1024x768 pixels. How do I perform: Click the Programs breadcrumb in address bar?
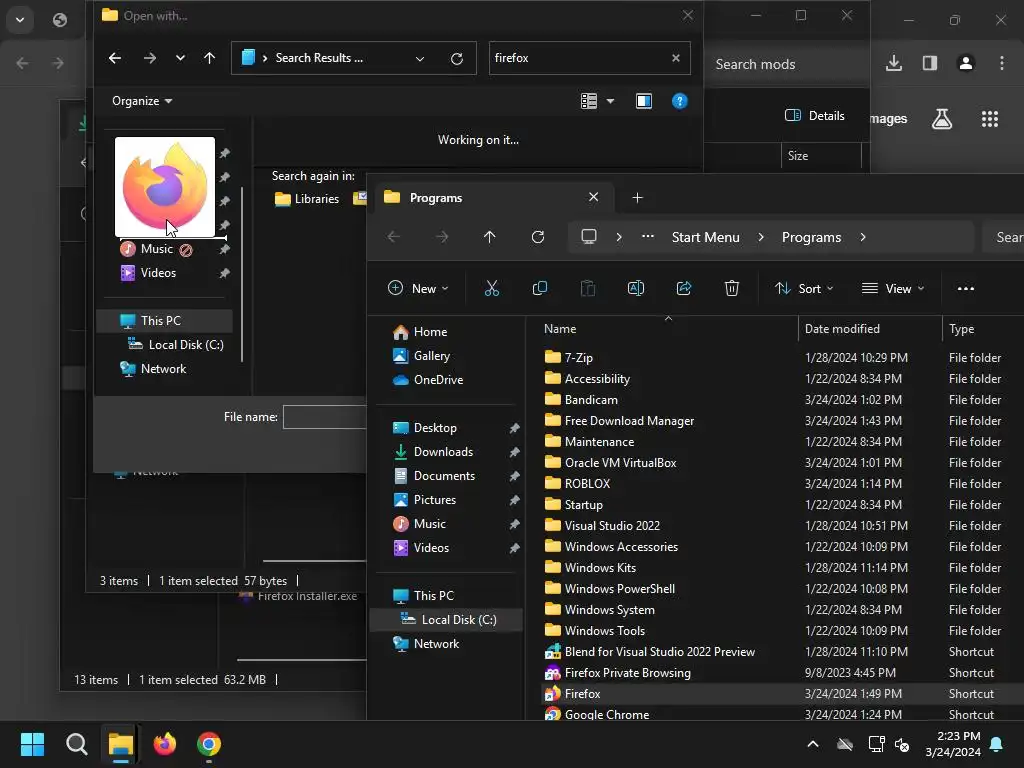(x=811, y=237)
